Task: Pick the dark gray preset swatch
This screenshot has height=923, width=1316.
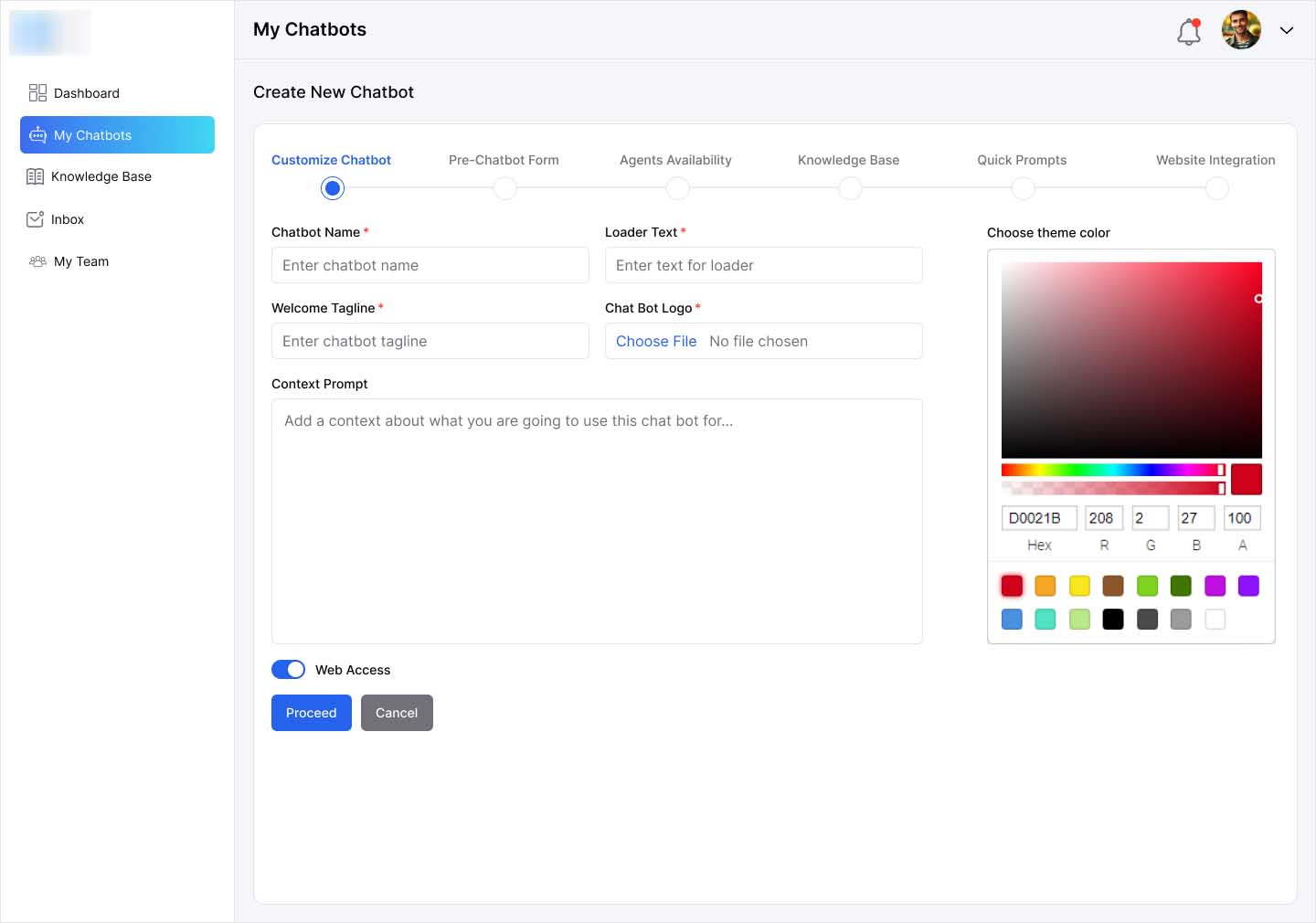Action: click(x=1147, y=620)
